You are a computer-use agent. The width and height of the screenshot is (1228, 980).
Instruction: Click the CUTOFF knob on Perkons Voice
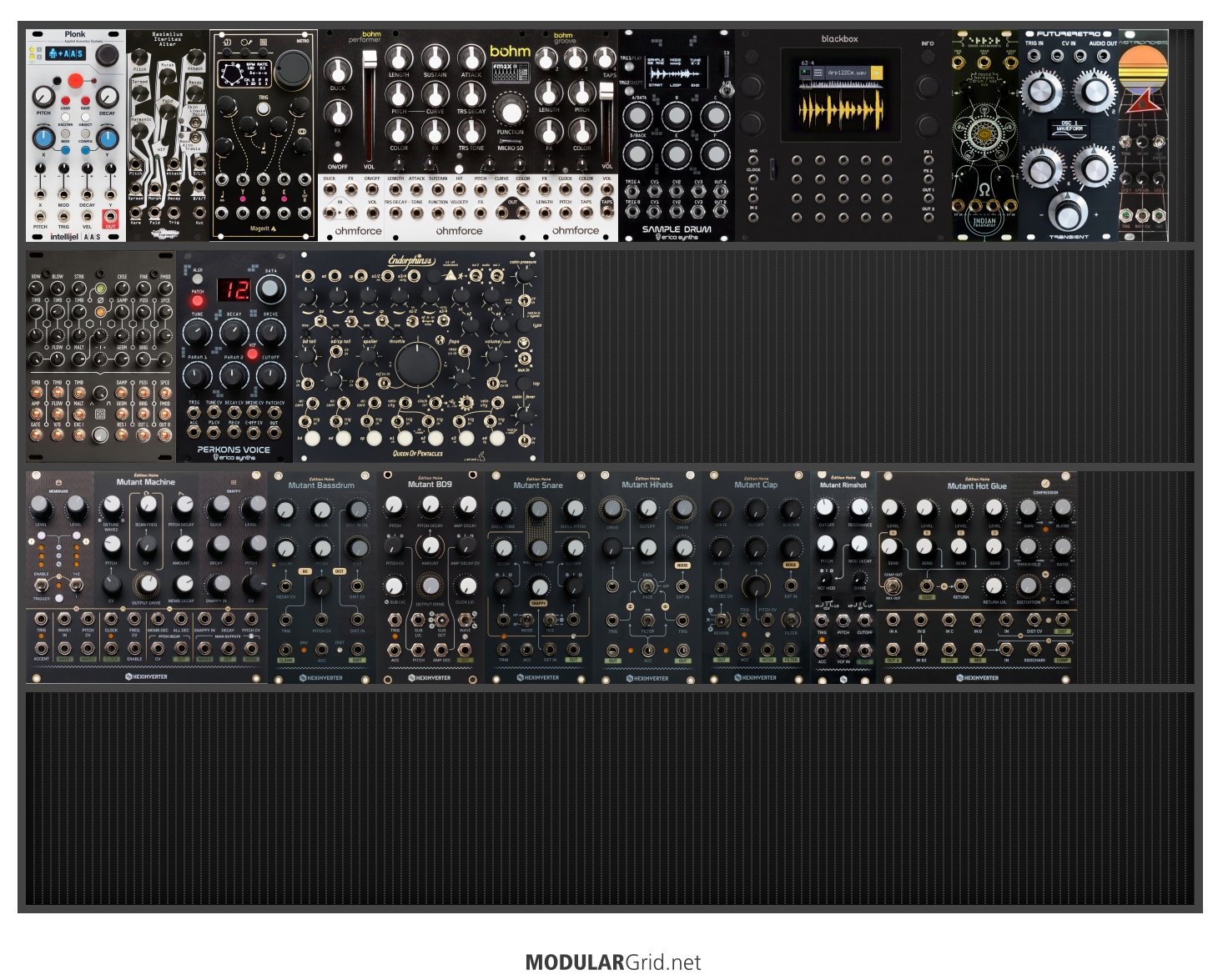tap(271, 376)
